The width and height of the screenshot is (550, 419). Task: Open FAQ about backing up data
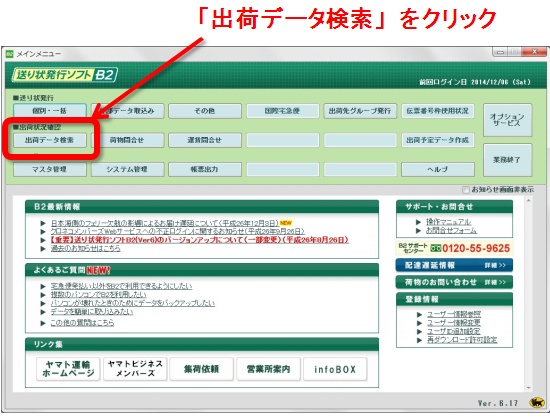click(x=133, y=303)
